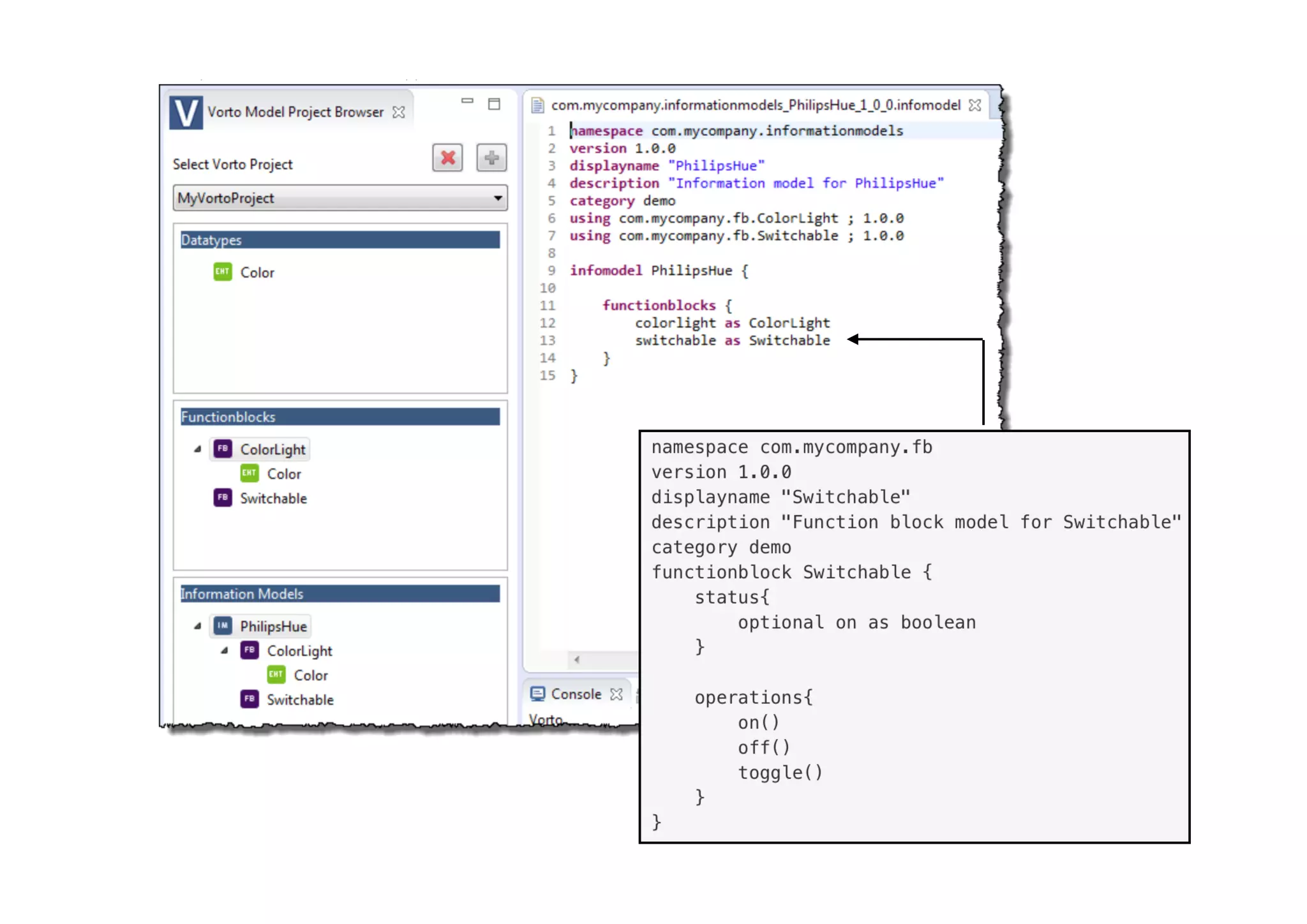Select the PhilipsHue infomodel editor tab
This screenshot has height=924, width=1307.
click(x=755, y=105)
